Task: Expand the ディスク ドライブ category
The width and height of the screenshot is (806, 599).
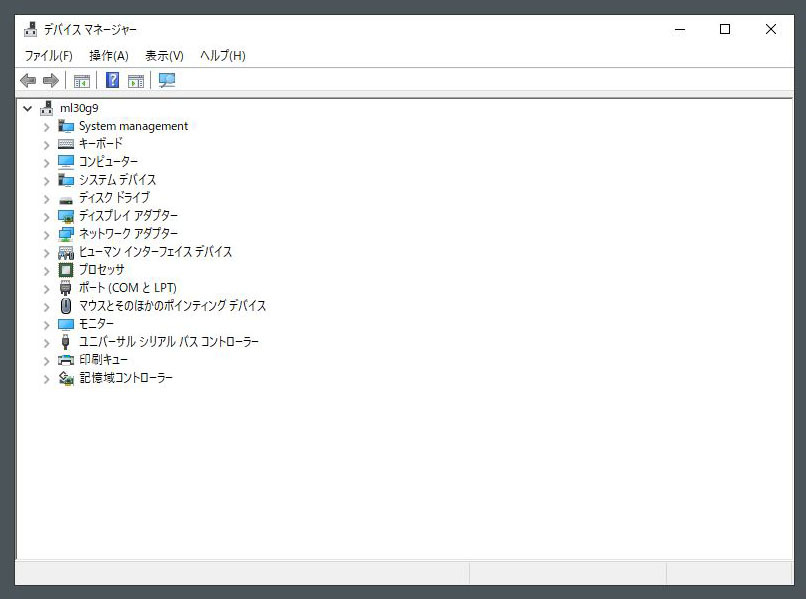Action: 47,198
